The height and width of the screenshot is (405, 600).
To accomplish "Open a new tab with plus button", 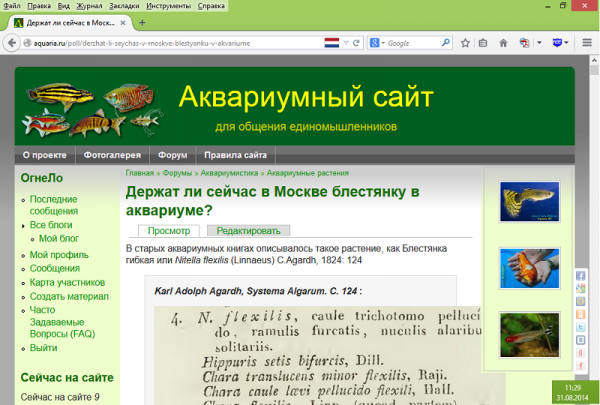I will pos(142,23).
